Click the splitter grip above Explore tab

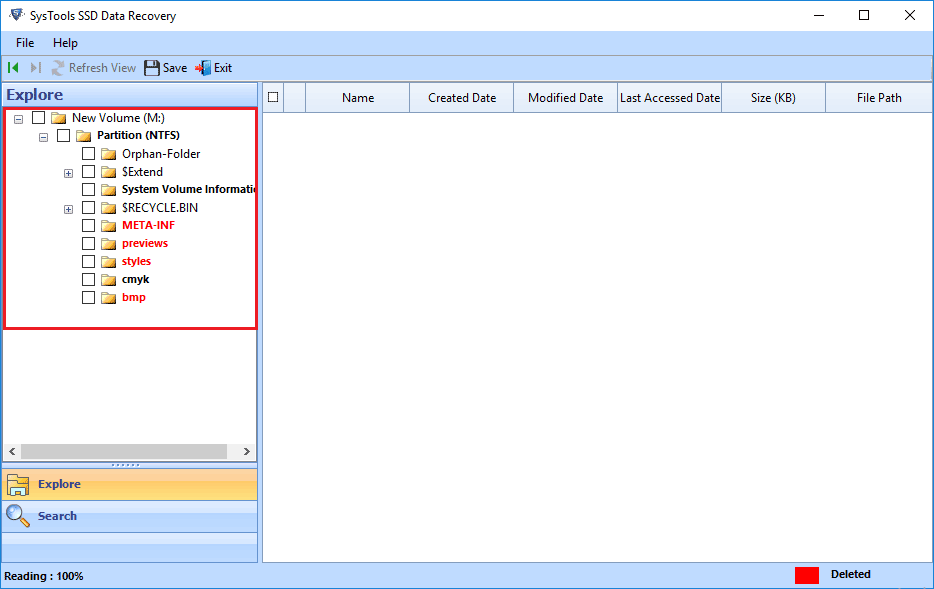(126, 465)
